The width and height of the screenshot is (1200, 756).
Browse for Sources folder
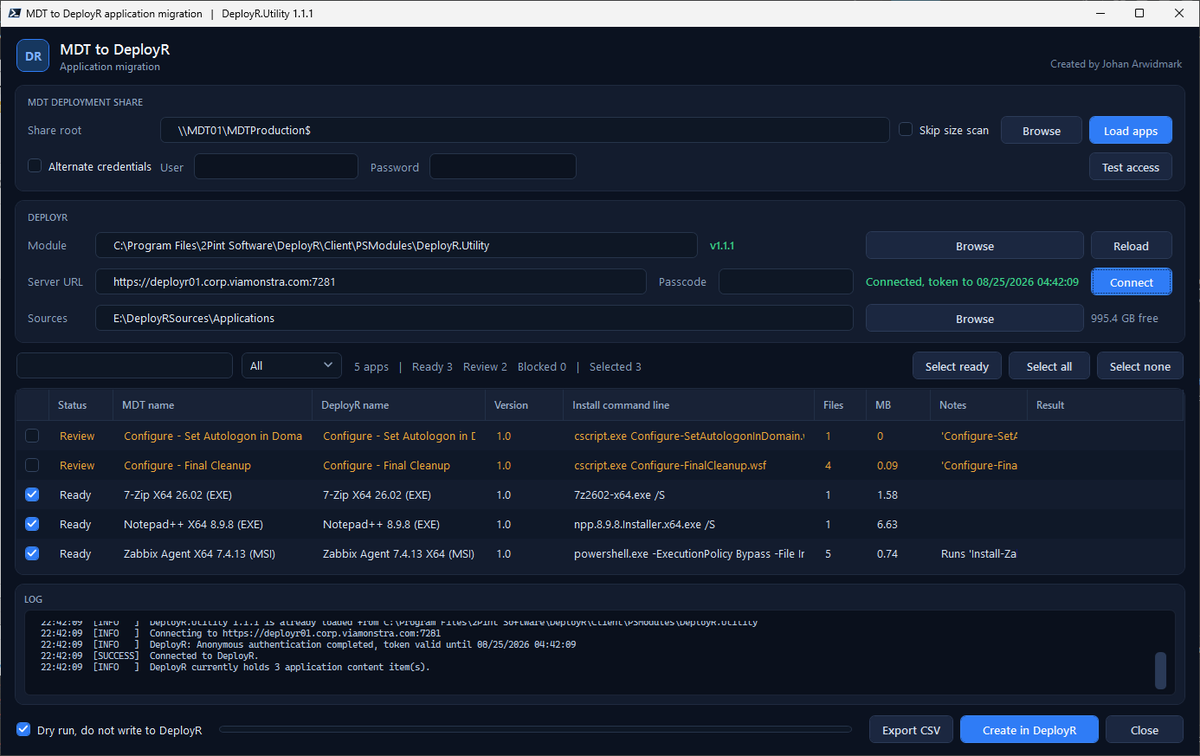974,319
